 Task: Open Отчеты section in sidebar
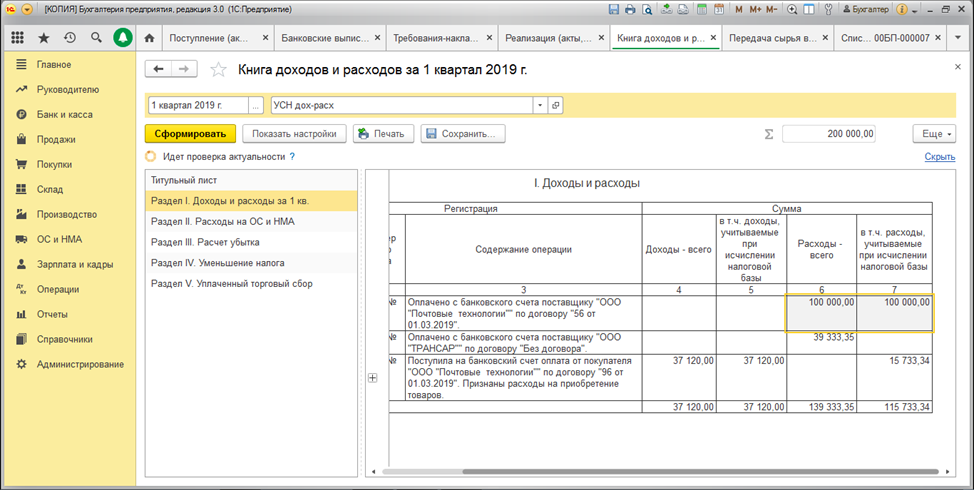pos(52,314)
